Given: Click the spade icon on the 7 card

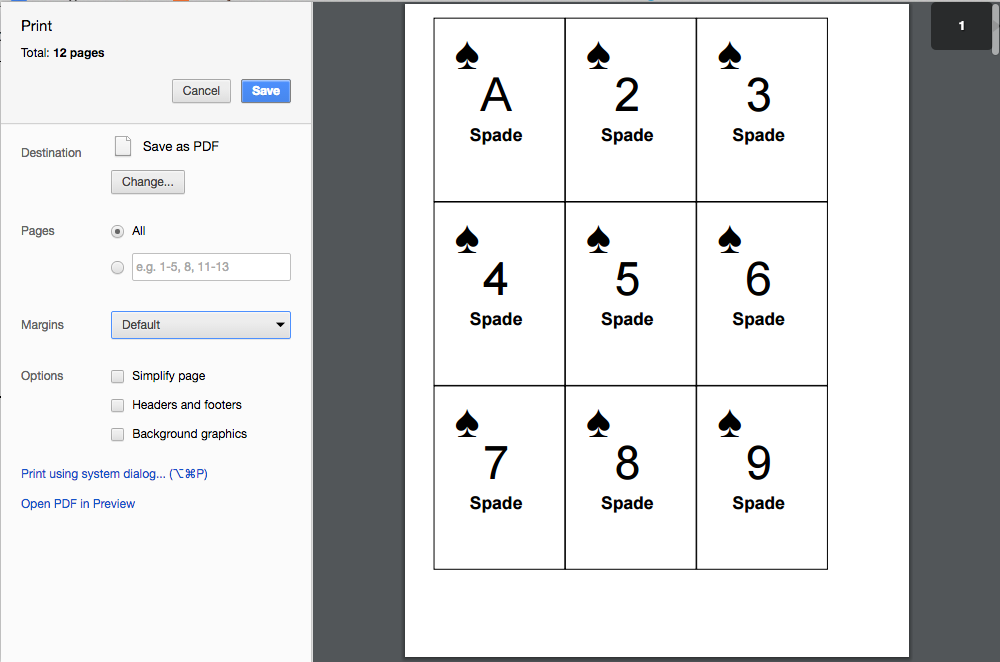Looking at the screenshot, I should coord(467,423).
